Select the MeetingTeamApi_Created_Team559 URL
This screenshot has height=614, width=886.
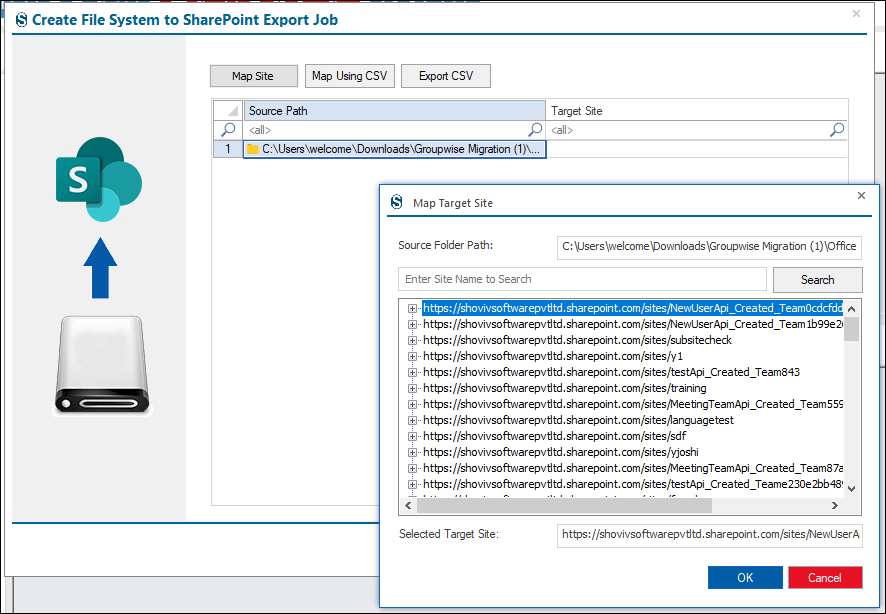pos(633,404)
